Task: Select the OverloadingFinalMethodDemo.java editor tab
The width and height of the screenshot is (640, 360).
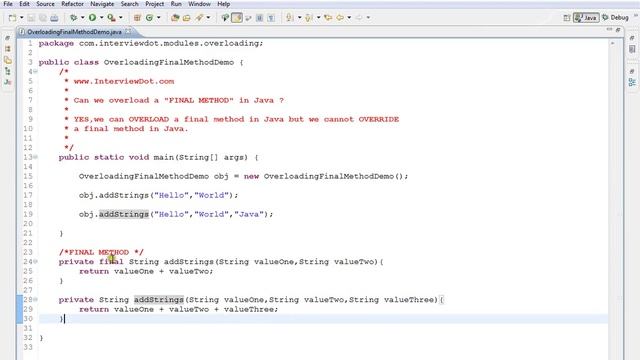Action: click(x=74, y=31)
